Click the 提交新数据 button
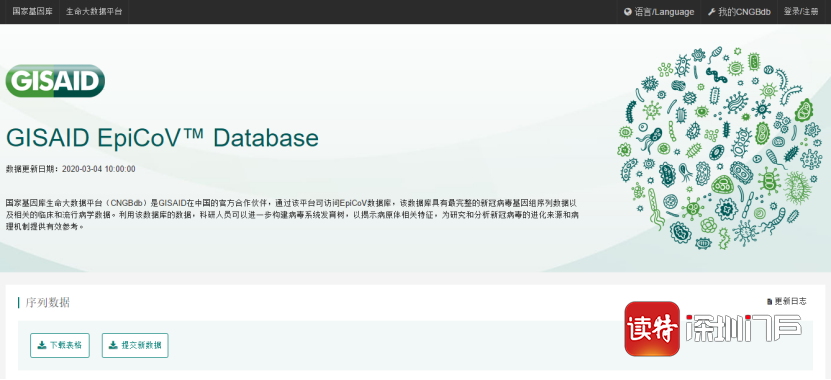The image size is (831, 380). 135,346
